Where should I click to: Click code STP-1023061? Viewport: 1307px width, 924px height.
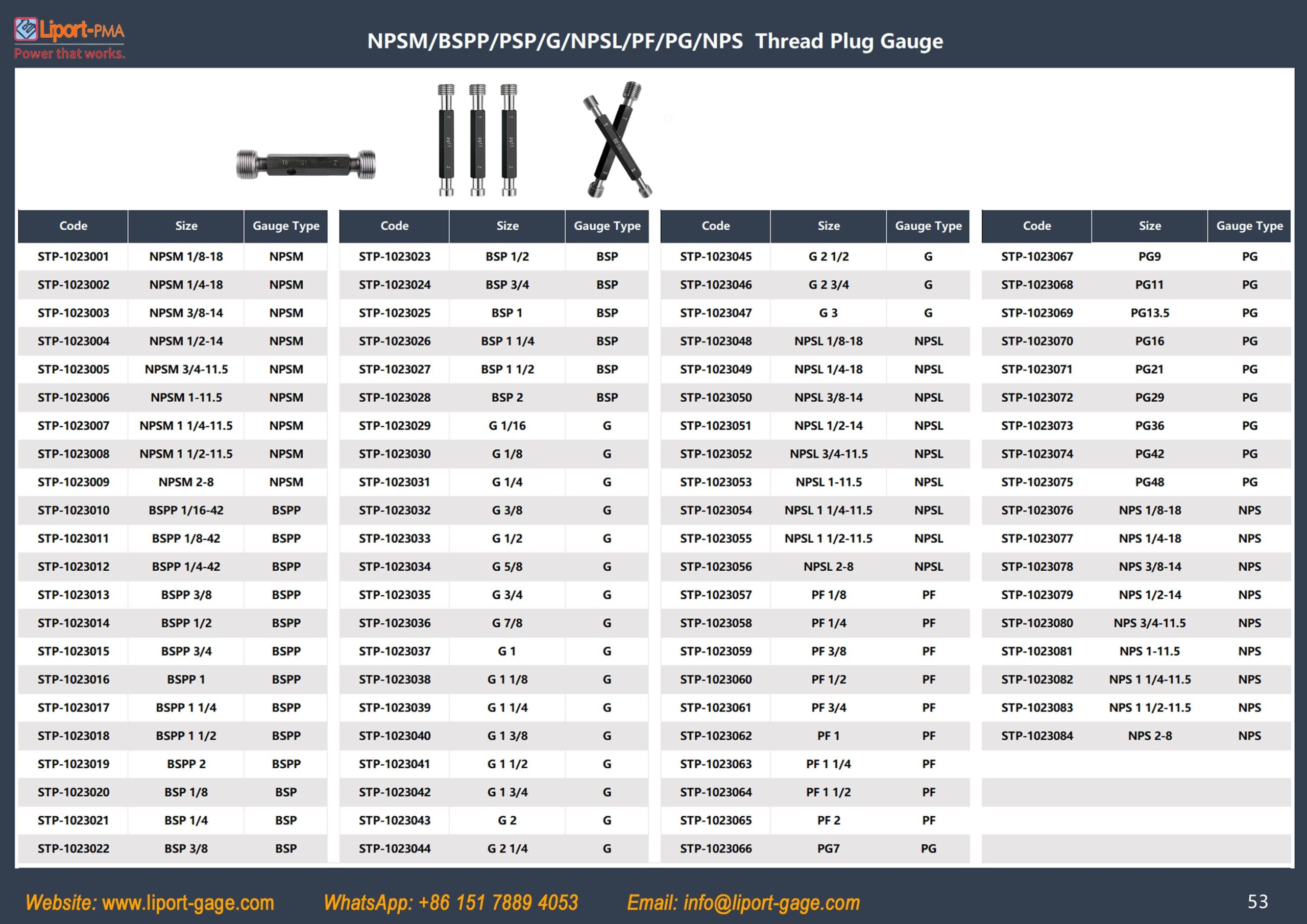coord(716,708)
